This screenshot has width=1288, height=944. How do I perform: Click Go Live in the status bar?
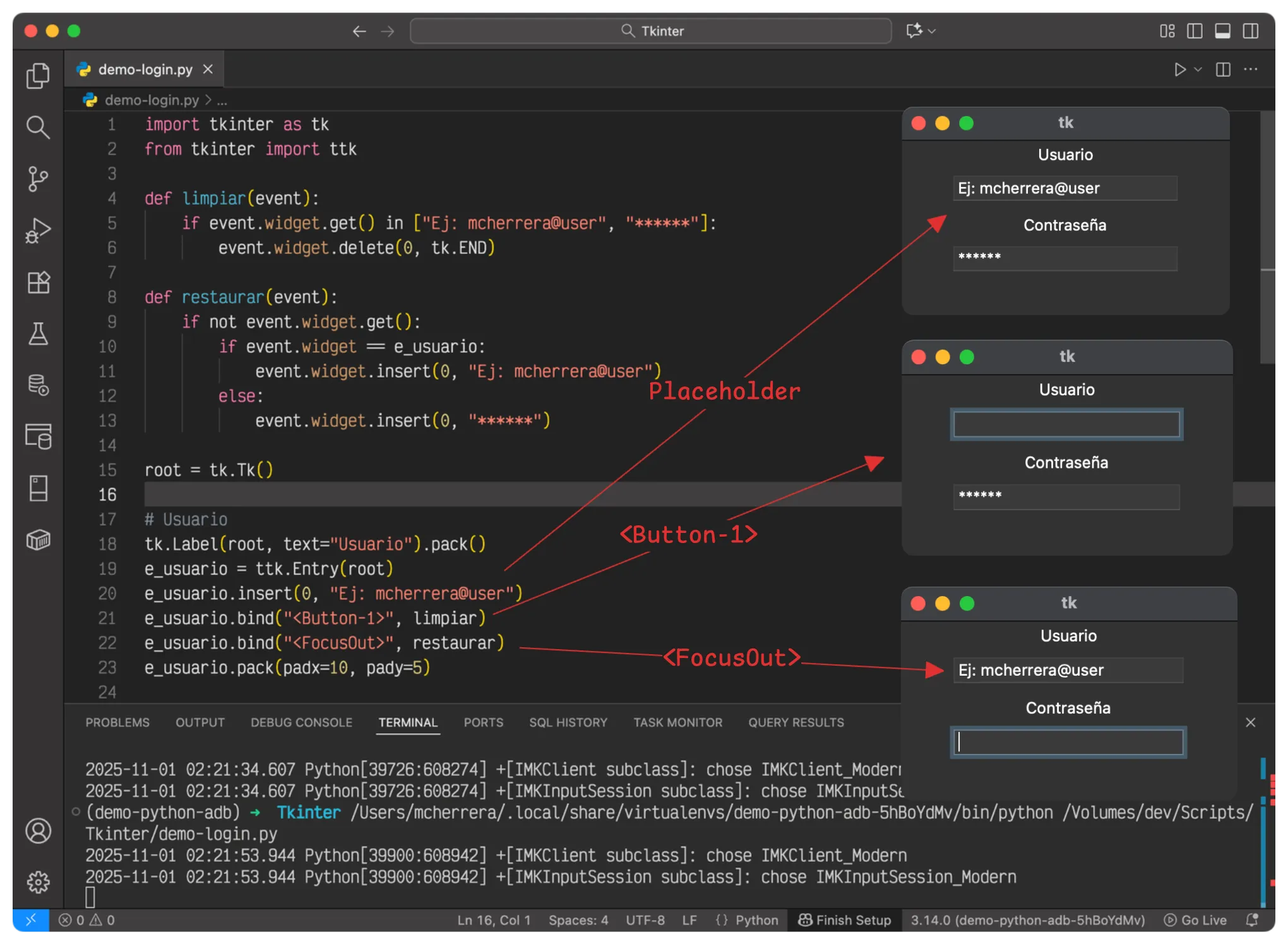click(1195, 920)
